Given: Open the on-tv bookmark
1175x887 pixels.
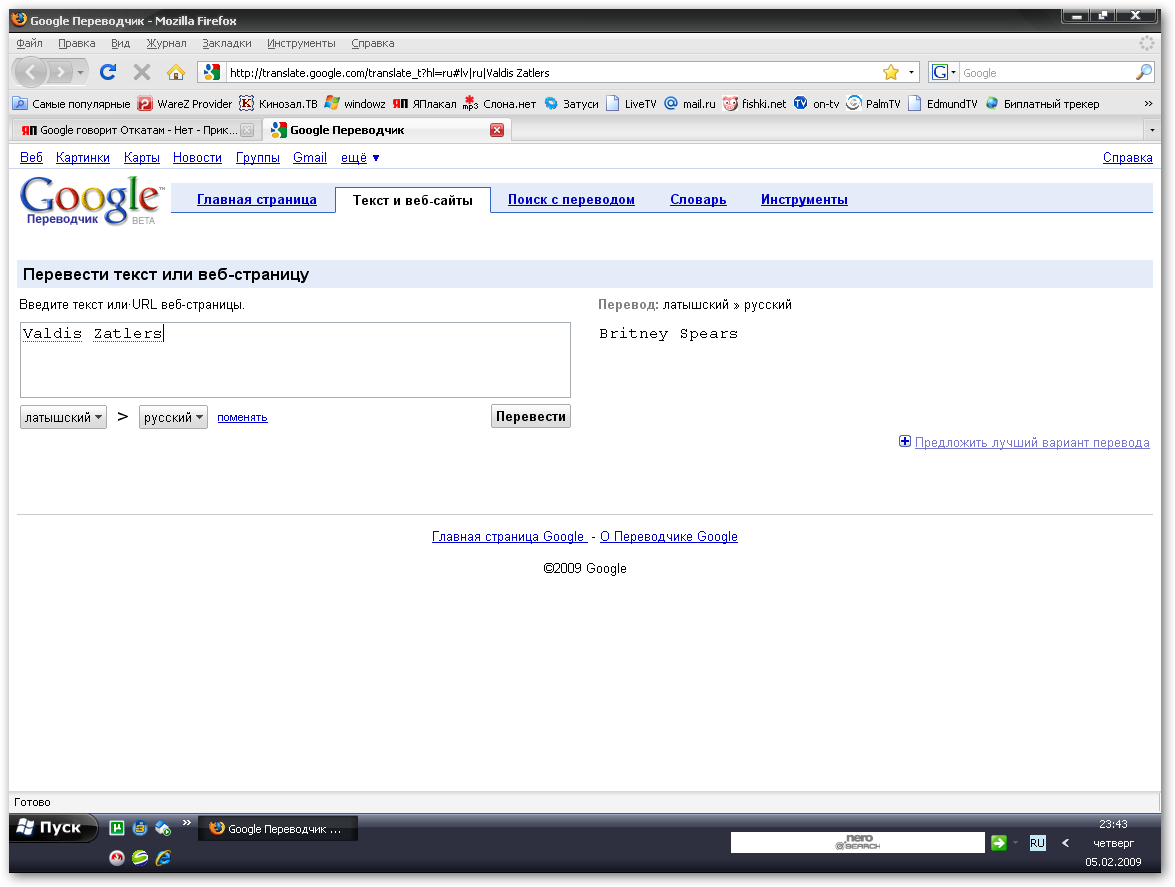Looking at the screenshot, I should [816, 103].
